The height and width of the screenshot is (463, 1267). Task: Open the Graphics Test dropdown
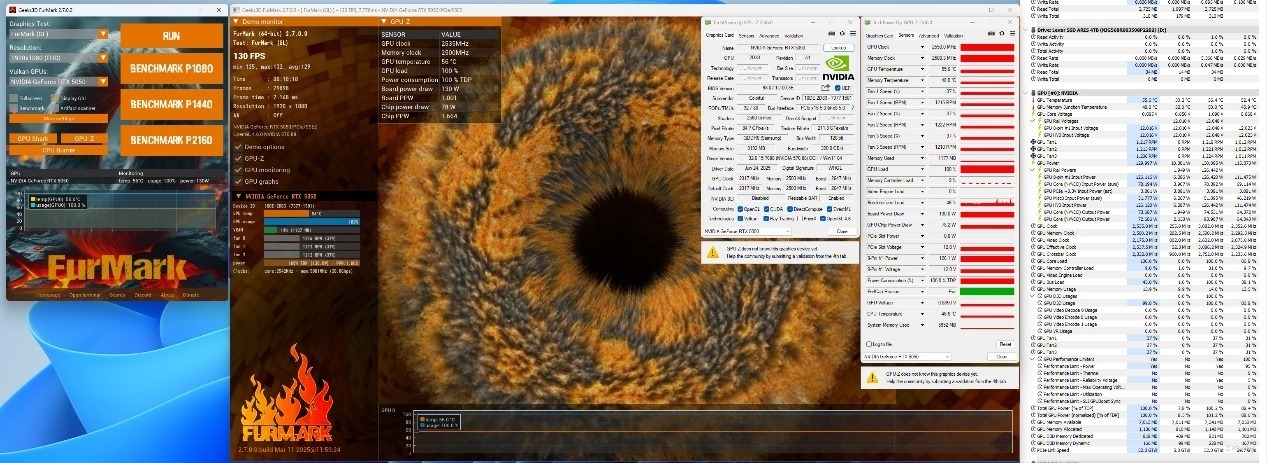102,32
